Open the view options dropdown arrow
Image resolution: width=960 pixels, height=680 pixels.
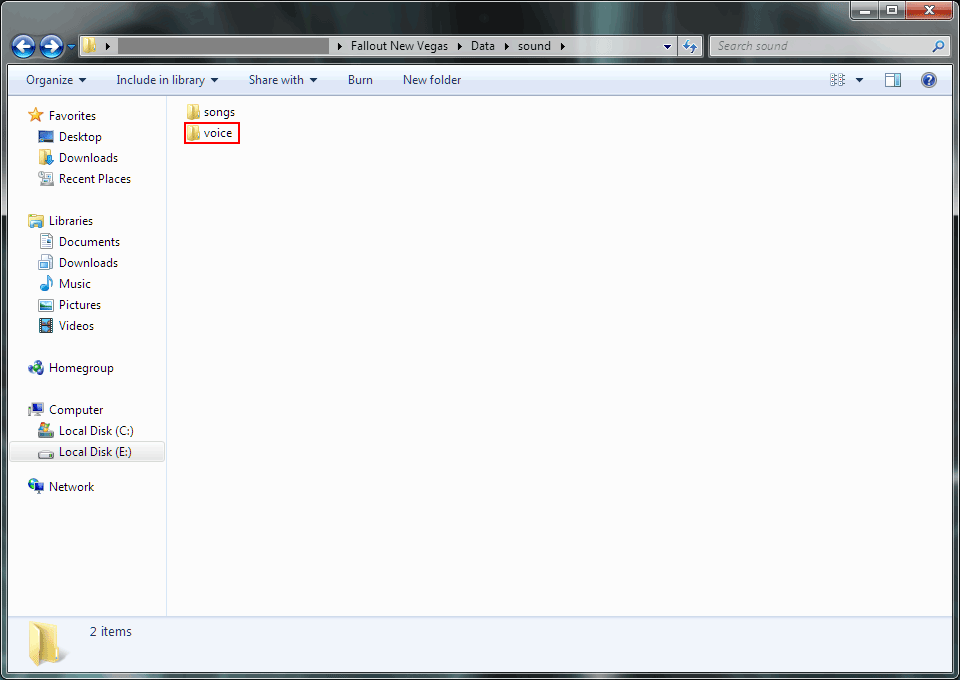pyautogui.click(x=860, y=80)
